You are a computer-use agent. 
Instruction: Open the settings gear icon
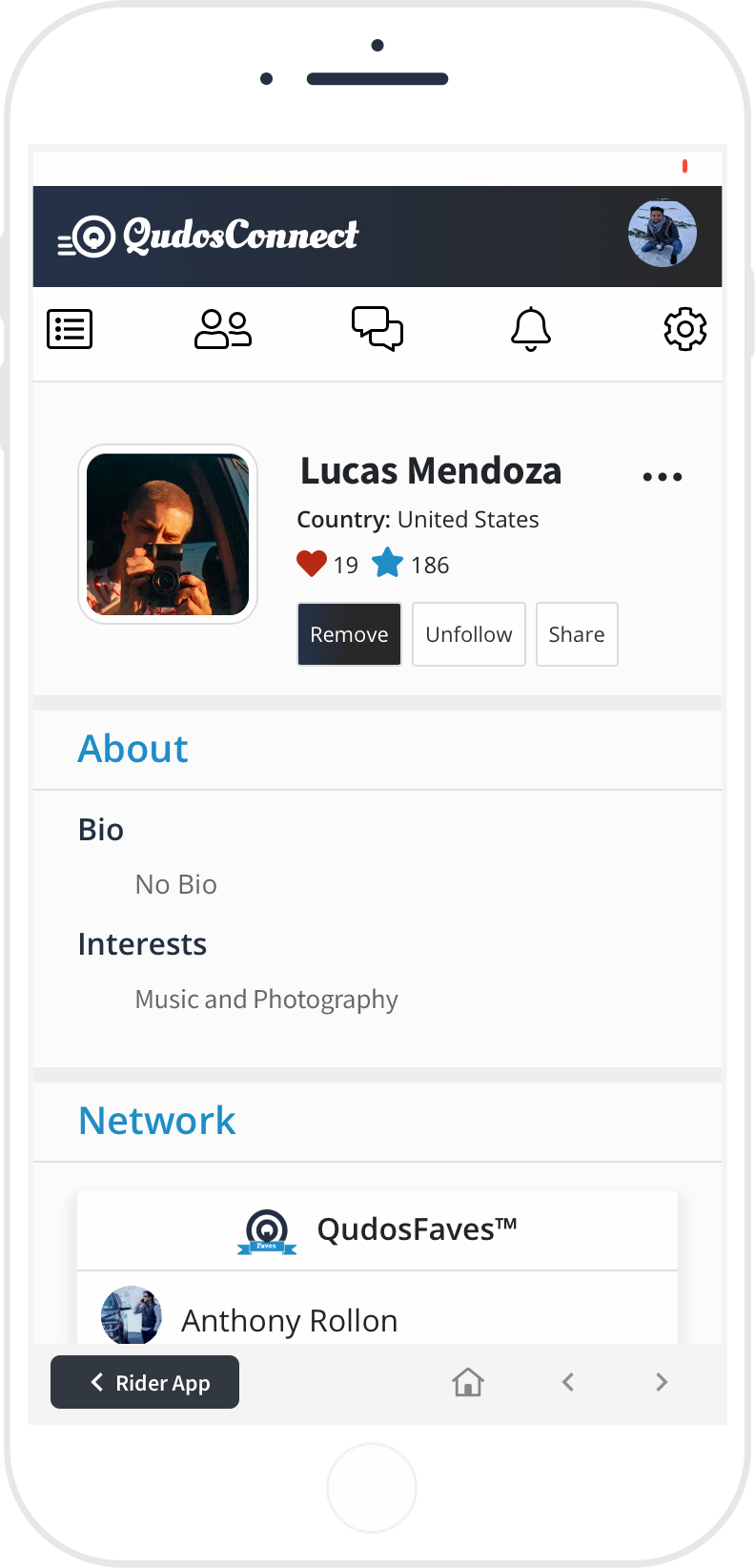coord(684,330)
